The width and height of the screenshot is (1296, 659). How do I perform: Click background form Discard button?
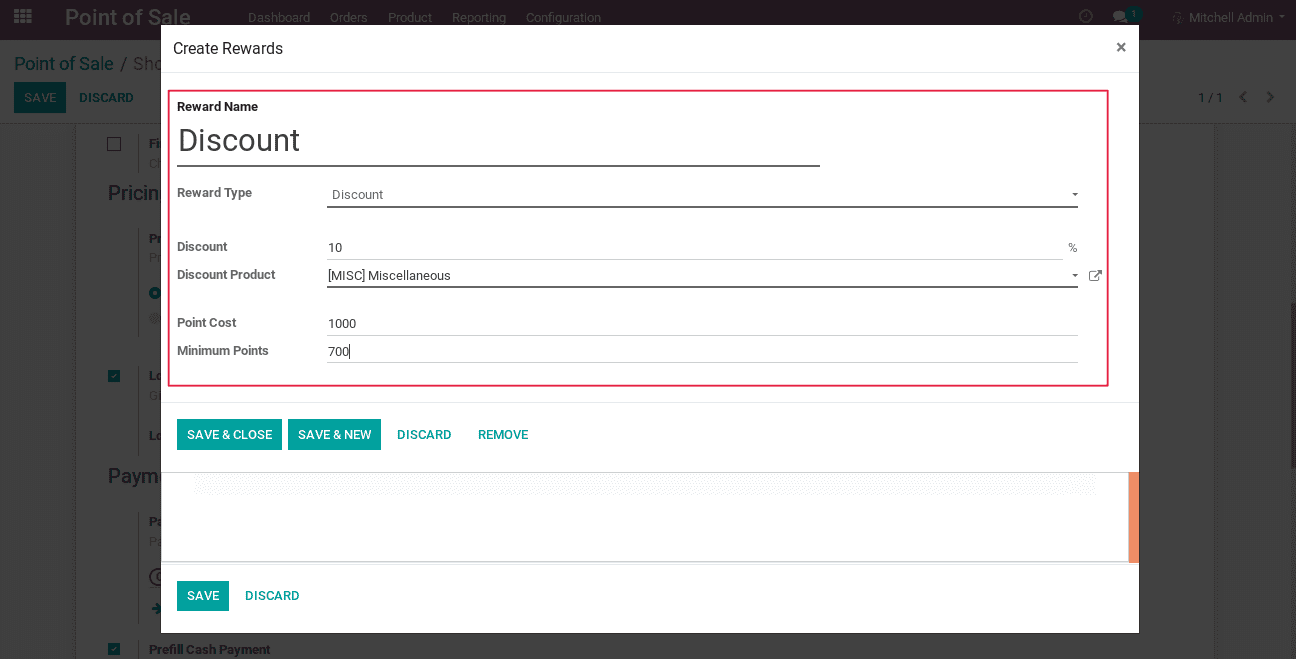(106, 98)
